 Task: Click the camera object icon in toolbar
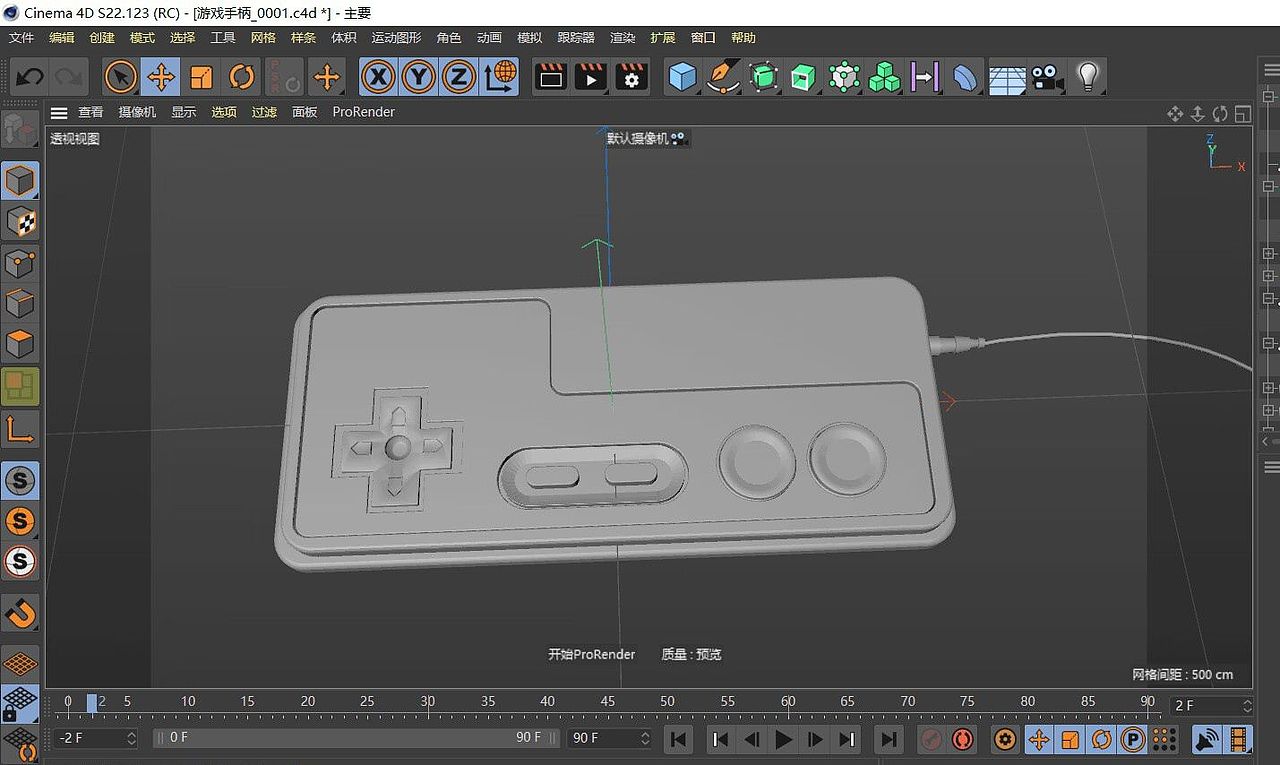[x=1047, y=76]
